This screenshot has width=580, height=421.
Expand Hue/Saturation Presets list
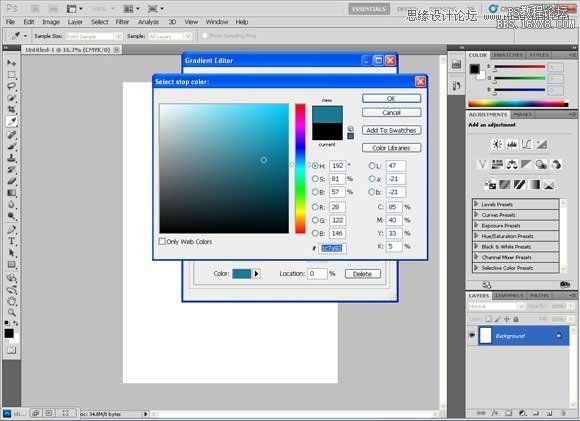(x=477, y=236)
